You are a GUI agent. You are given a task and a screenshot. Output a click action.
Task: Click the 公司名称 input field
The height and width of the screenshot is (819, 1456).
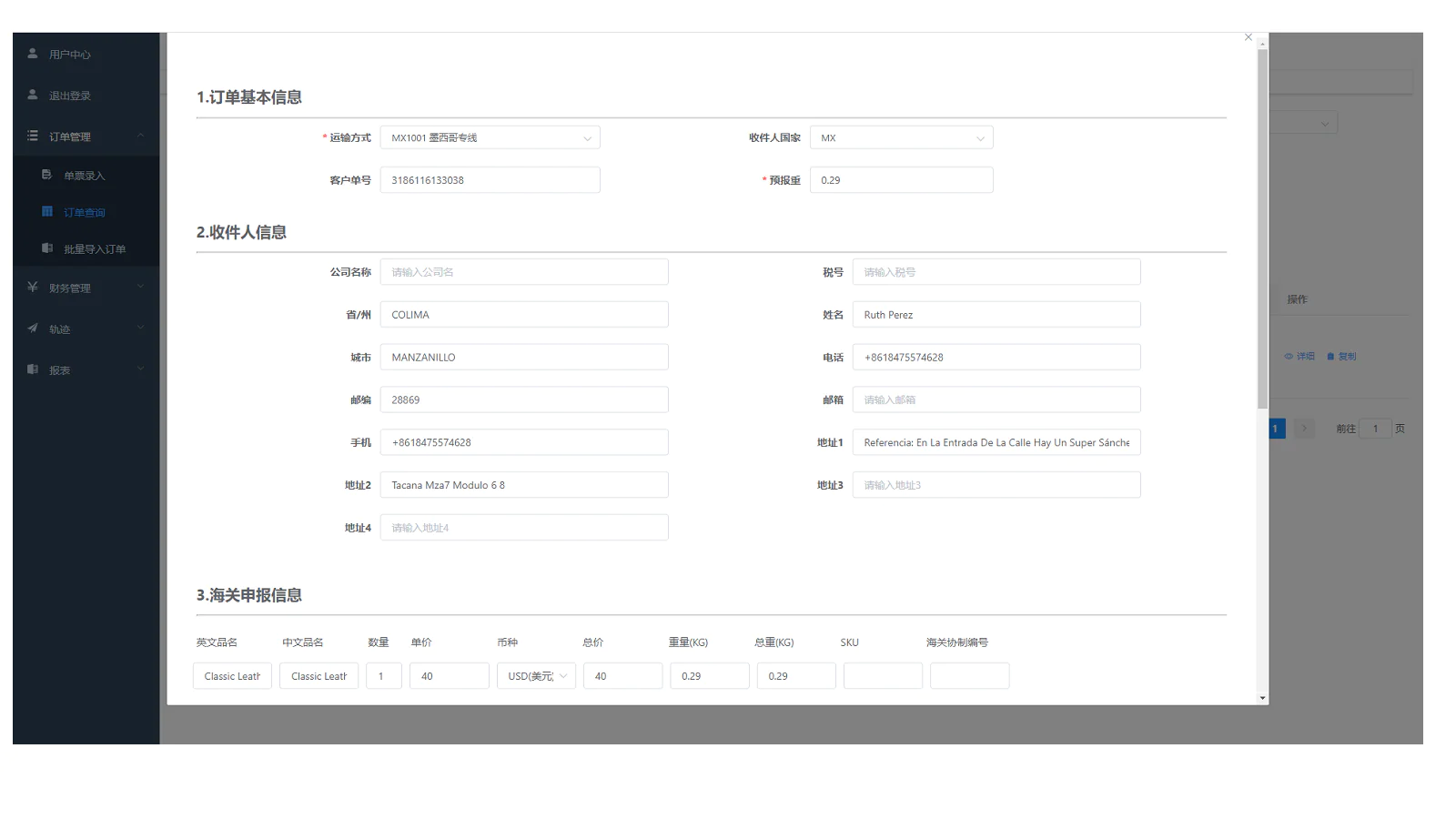pos(524,272)
